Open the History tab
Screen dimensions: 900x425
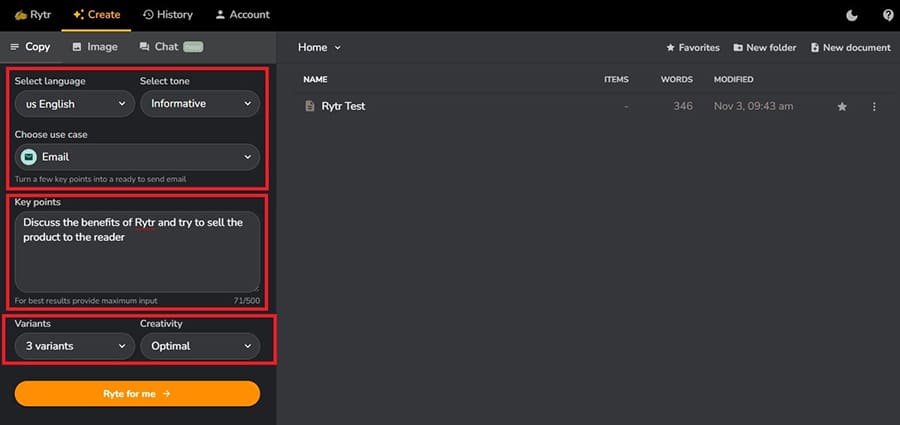(168, 15)
